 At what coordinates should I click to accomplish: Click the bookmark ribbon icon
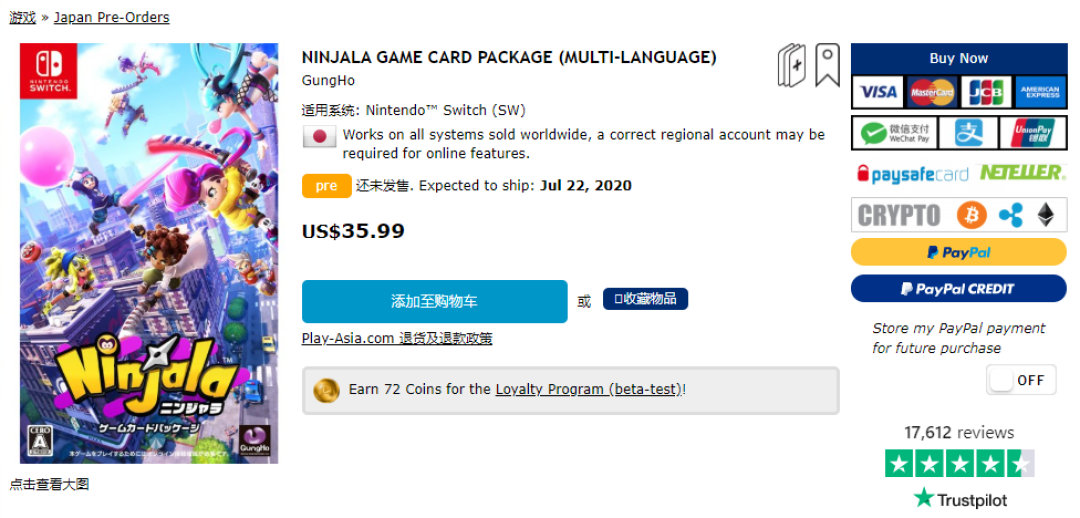point(827,65)
